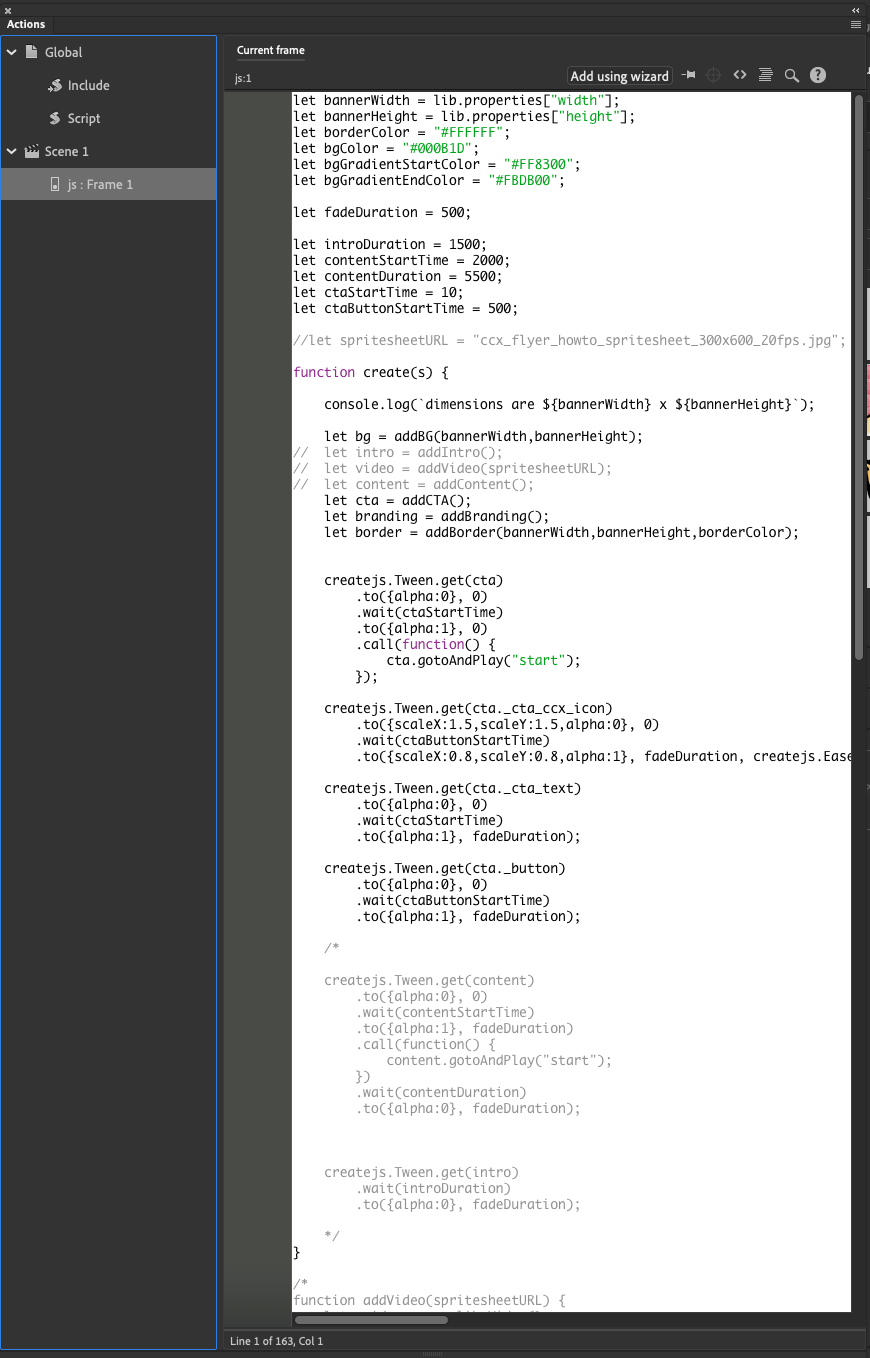This screenshot has height=1358, width=870.
Task: Select the js:1 script label
Action: [243, 77]
